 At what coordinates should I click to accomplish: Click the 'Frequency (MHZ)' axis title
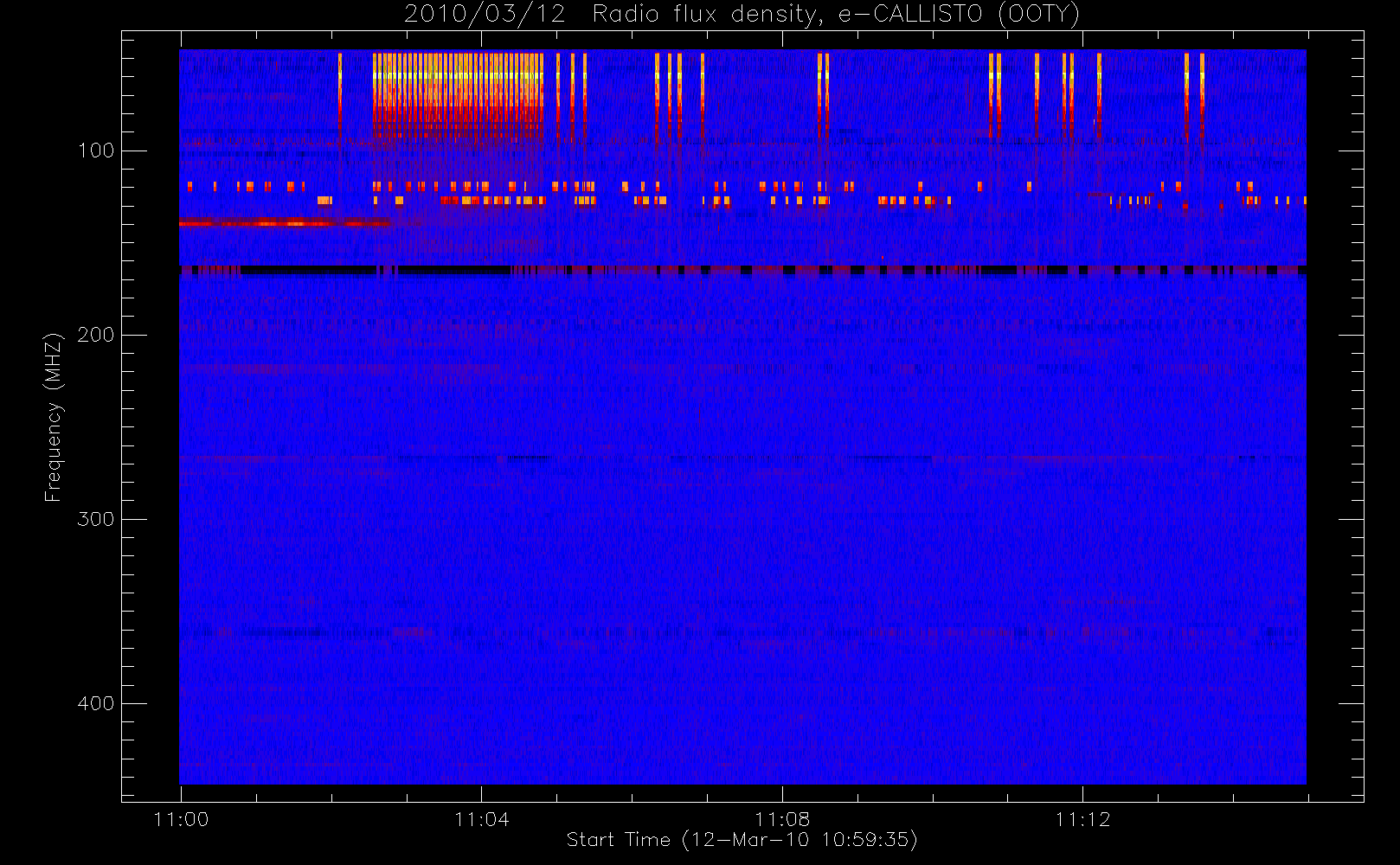pos(54,417)
